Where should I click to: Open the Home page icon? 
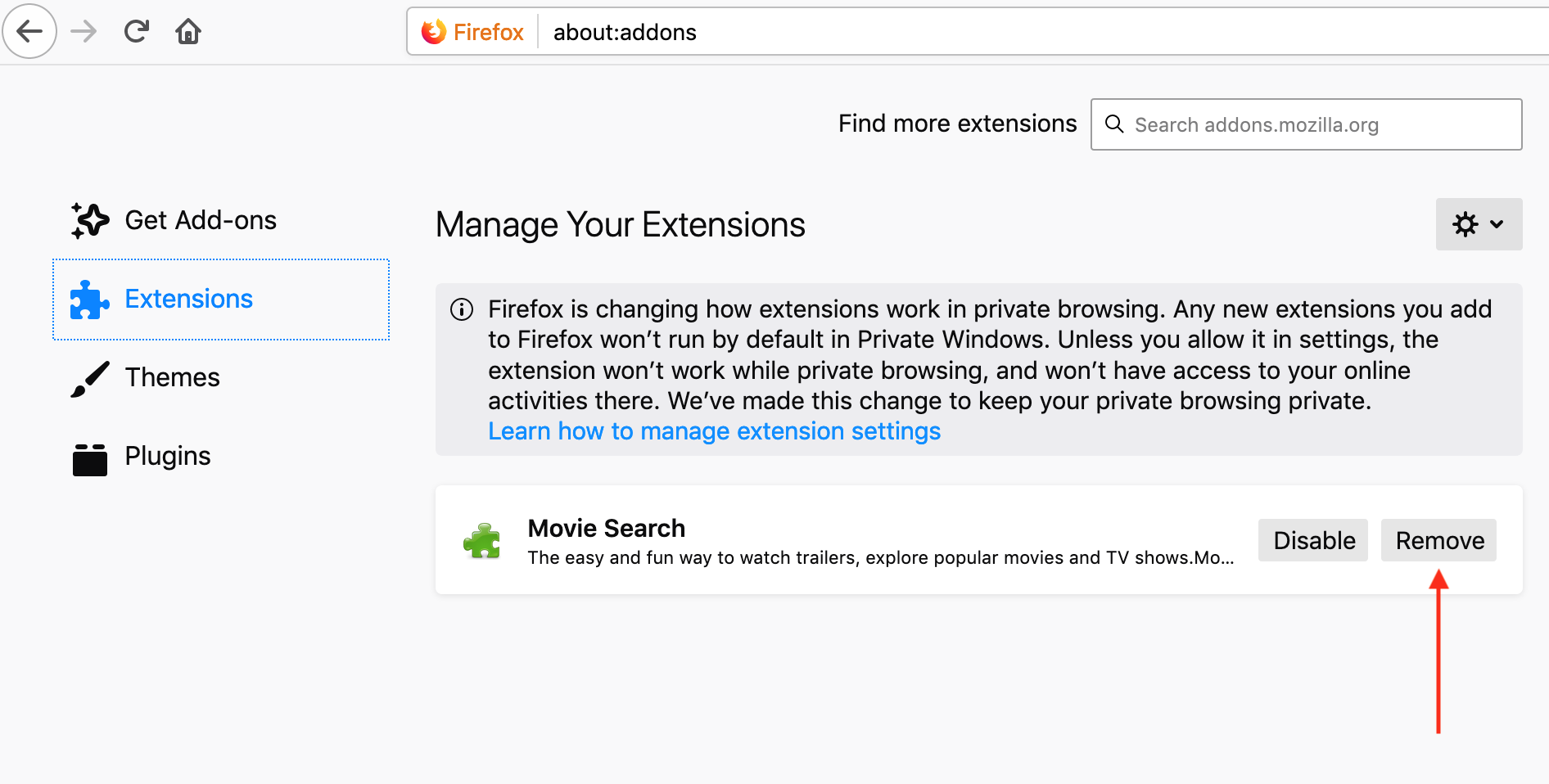coord(188,32)
